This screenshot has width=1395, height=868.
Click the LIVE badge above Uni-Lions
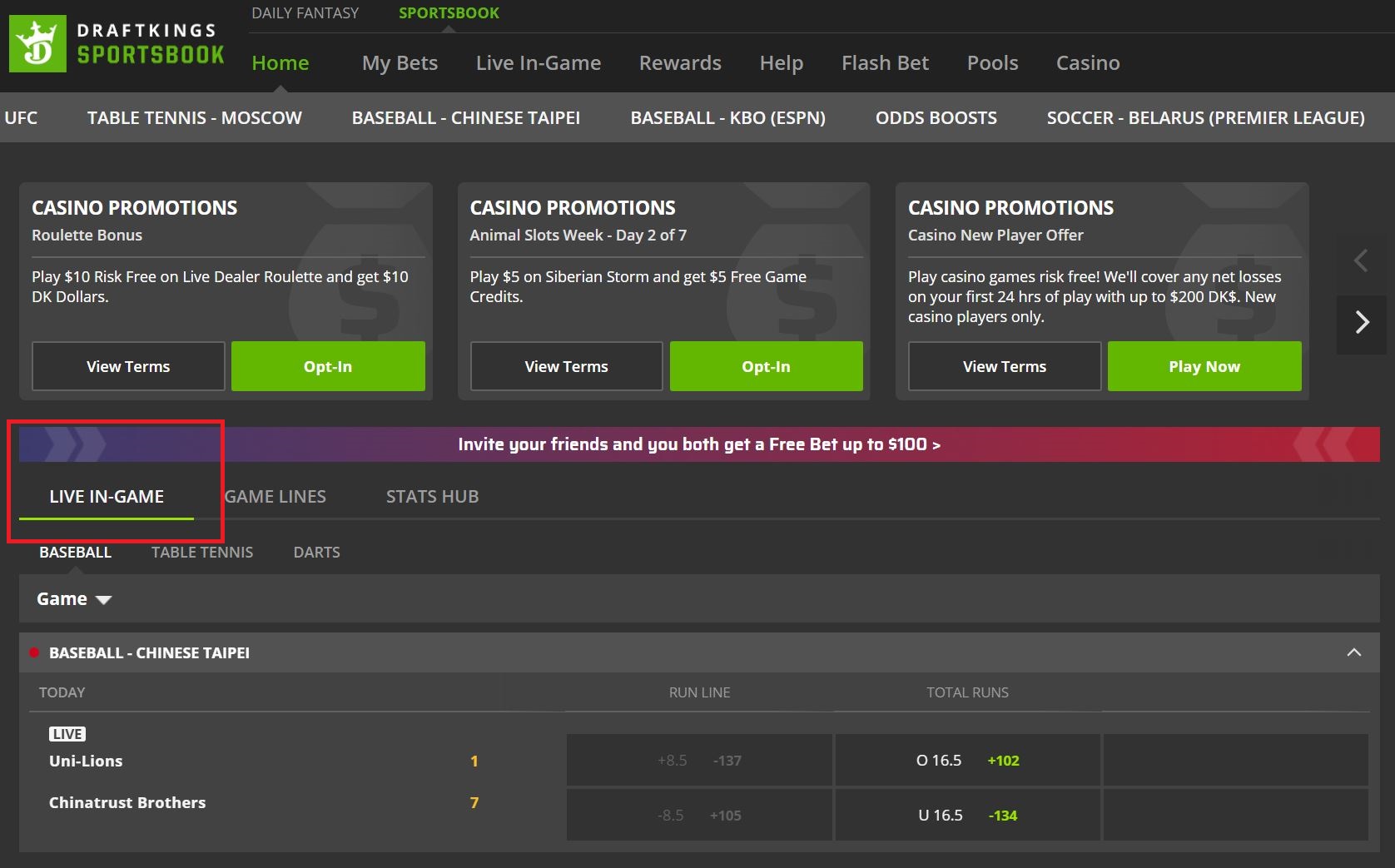67,734
